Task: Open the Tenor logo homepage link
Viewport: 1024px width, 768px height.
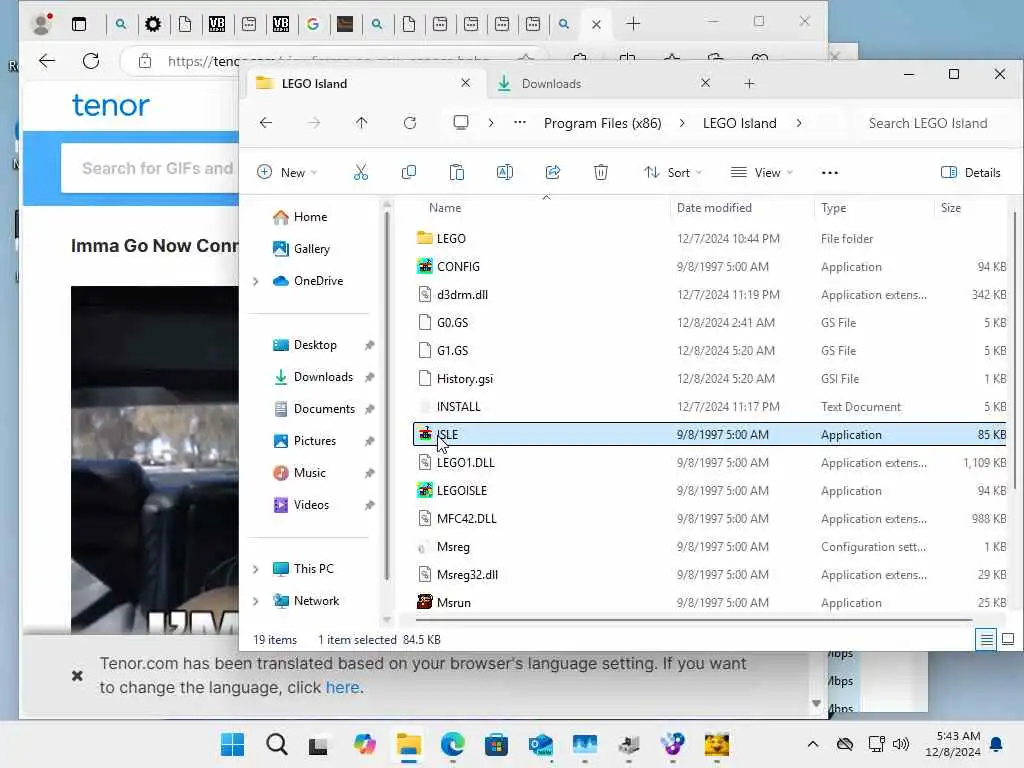Action: (x=110, y=105)
